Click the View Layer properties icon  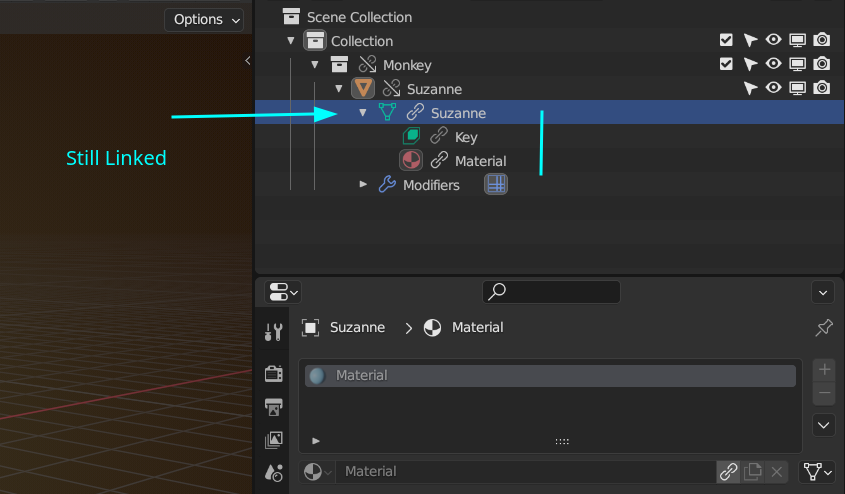[273, 440]
